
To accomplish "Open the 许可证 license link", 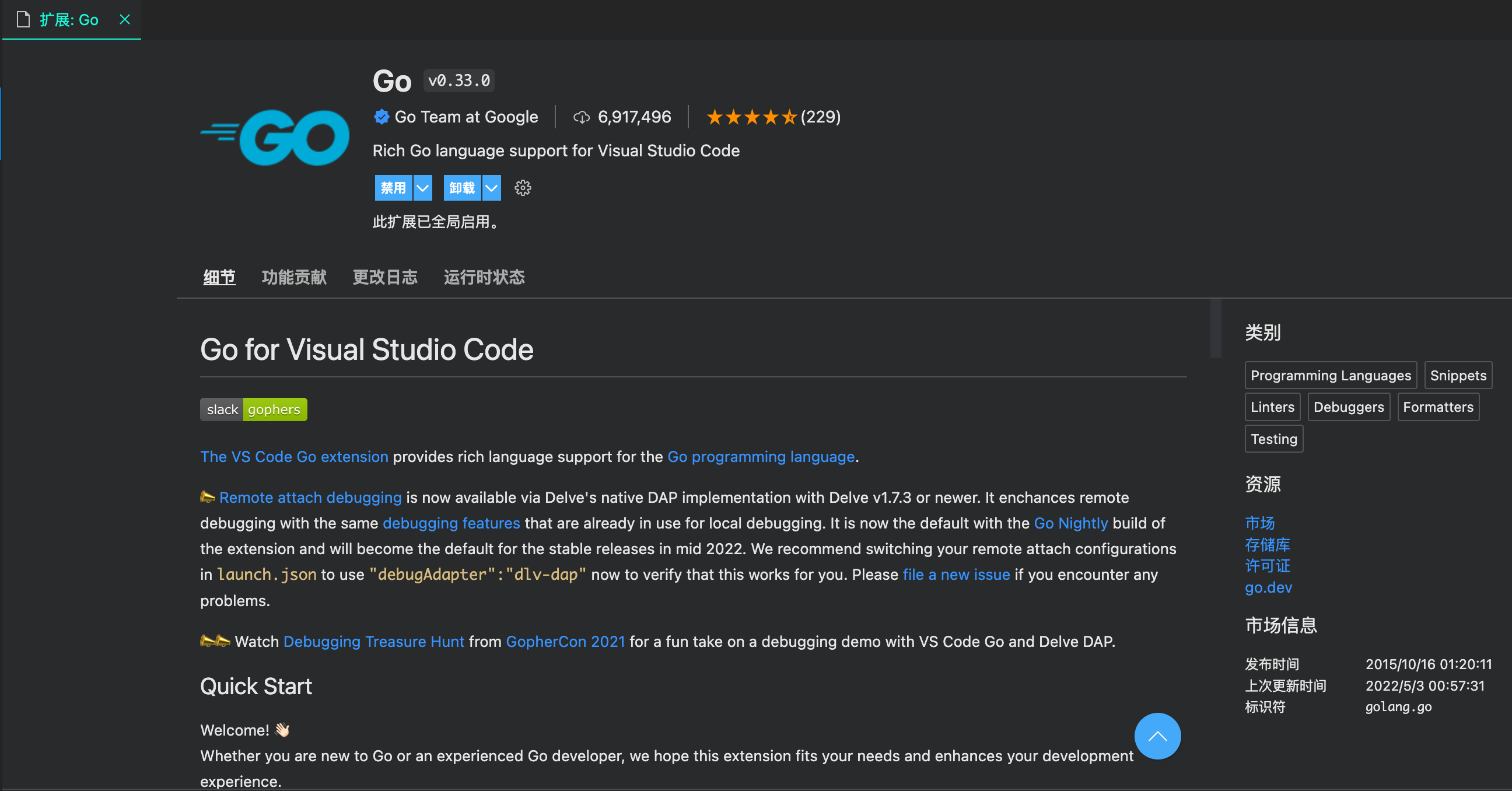I will [x=1267, y=566].
